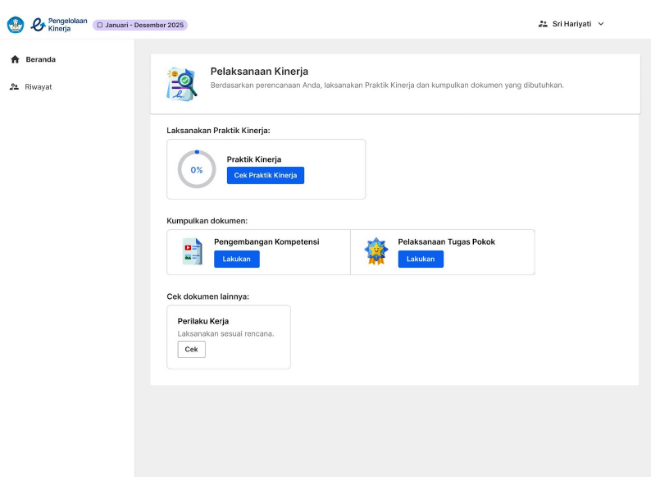Expand the chevron next to Sri Hariyati

(601, 24)
